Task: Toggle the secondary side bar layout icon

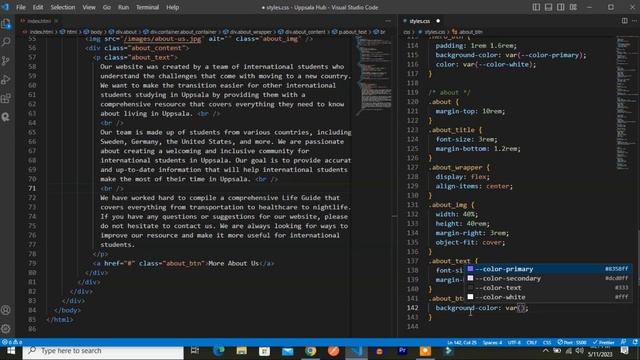Action: 560,7
